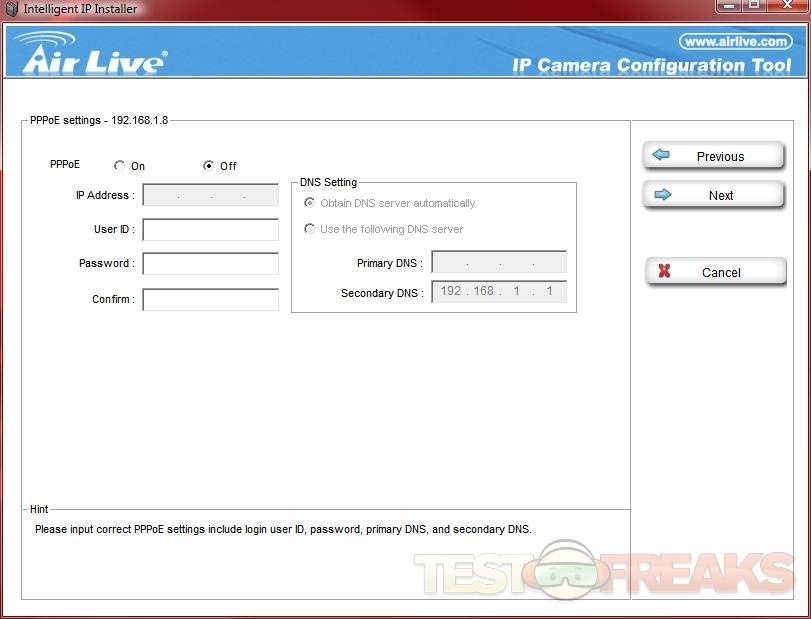The image size is (811, 619).
Task: Click the blue right arrow Next icon
Action: pyautogui.click(x=662, y=195)
